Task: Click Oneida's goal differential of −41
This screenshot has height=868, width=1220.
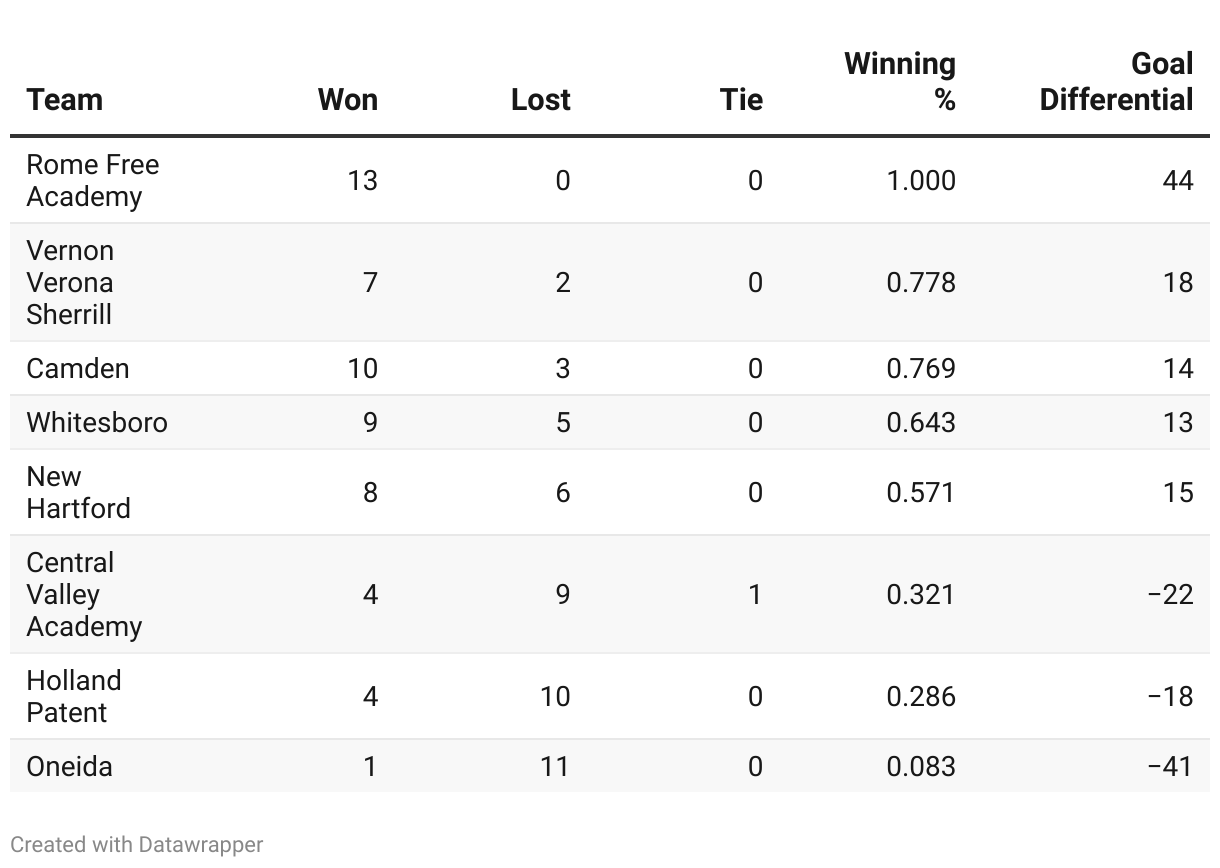Action: (1170, 766)
